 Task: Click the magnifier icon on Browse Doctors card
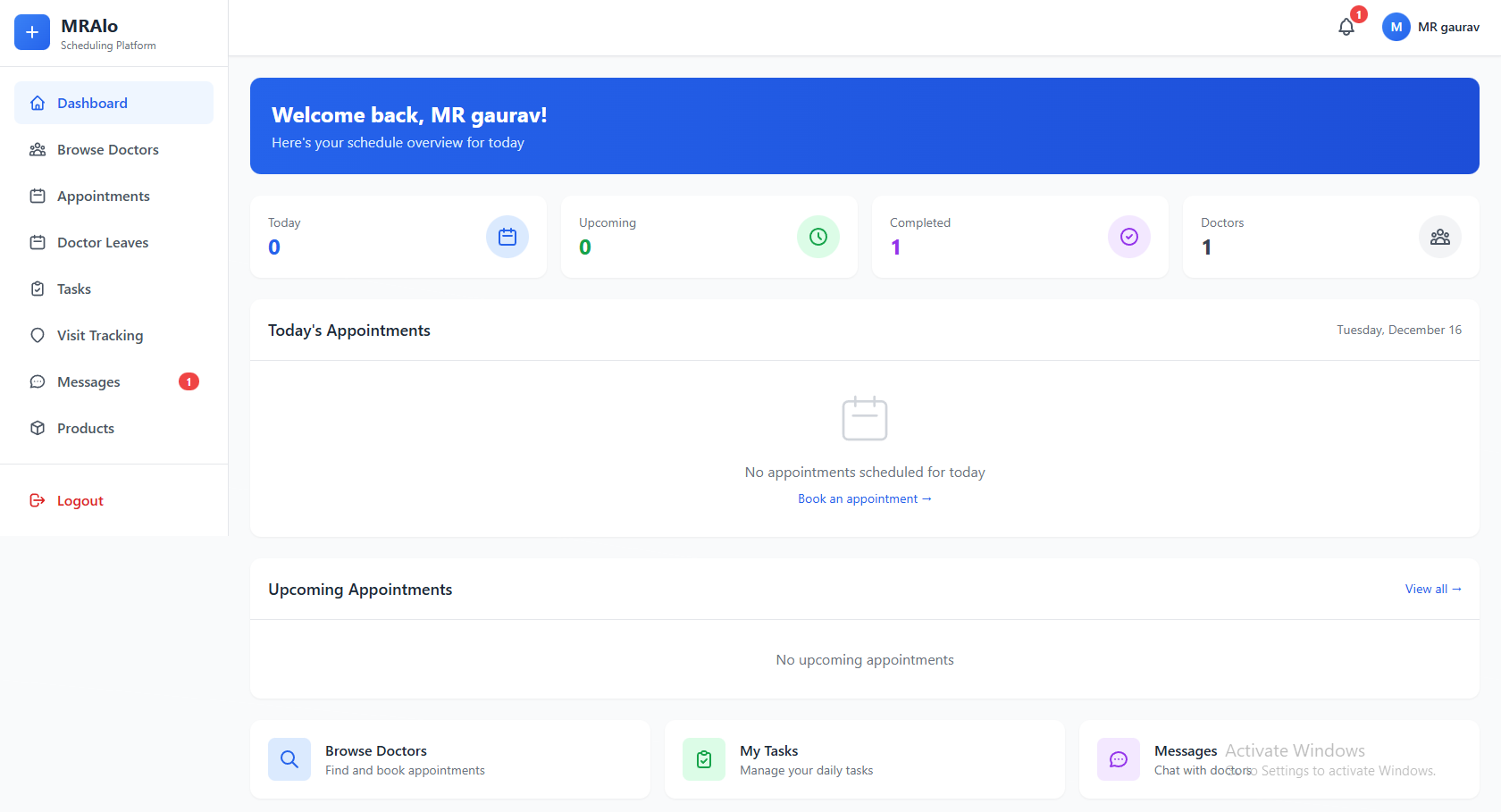click(x=289, y=758)
